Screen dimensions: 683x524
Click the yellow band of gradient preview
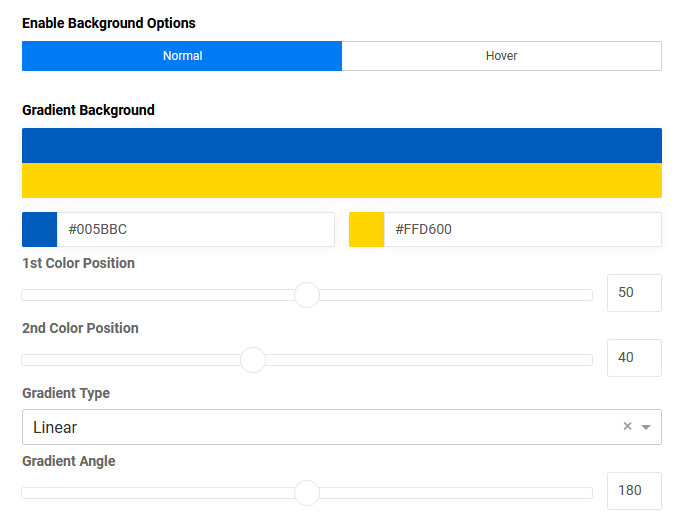[341, 181]
